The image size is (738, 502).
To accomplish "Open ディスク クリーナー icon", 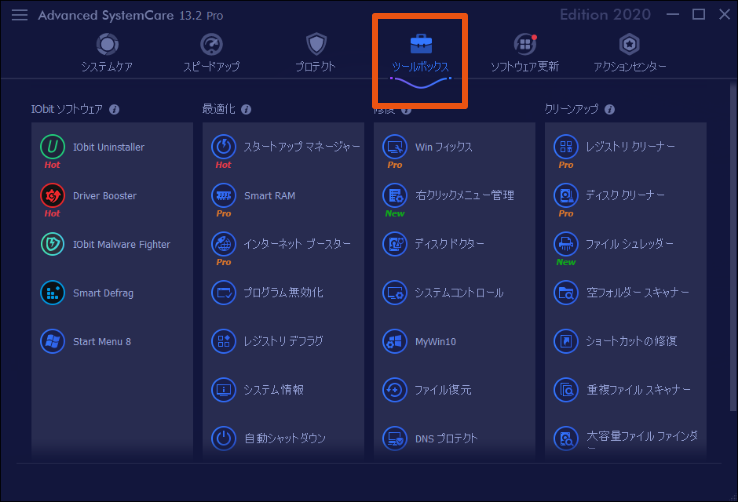I will tap(566, 195).
